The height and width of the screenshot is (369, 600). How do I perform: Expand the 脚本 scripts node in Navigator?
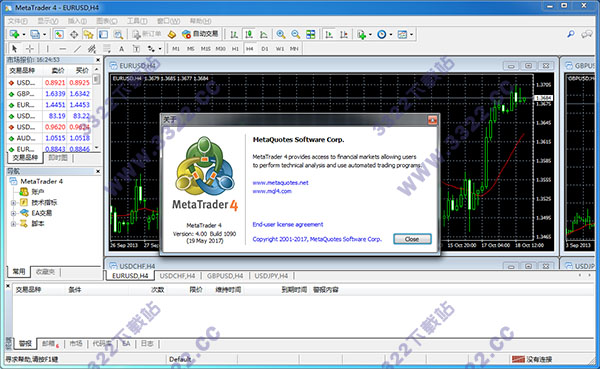click(x=13, y=224)
